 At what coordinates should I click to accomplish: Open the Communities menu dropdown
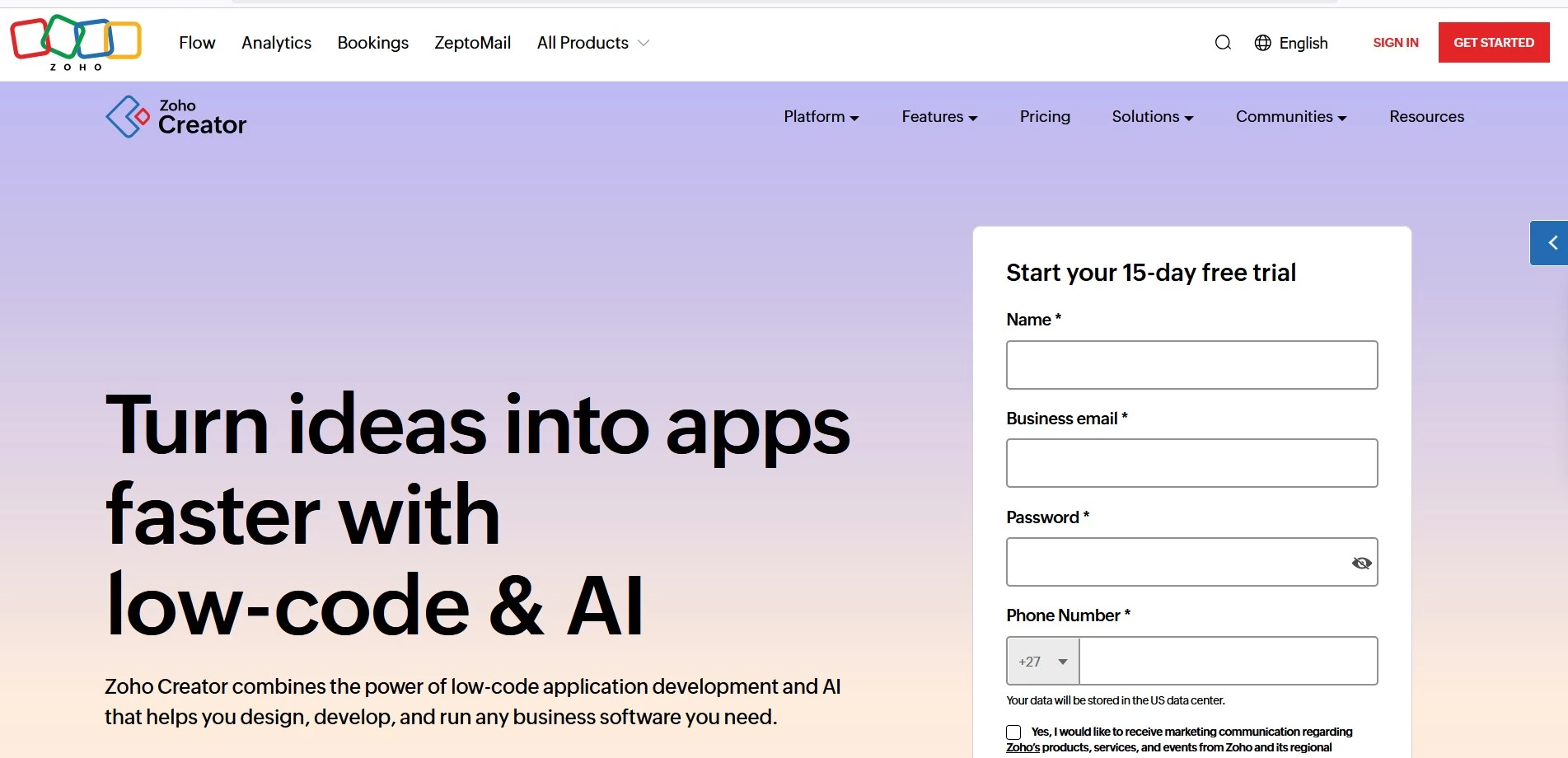coord(1291,117)
